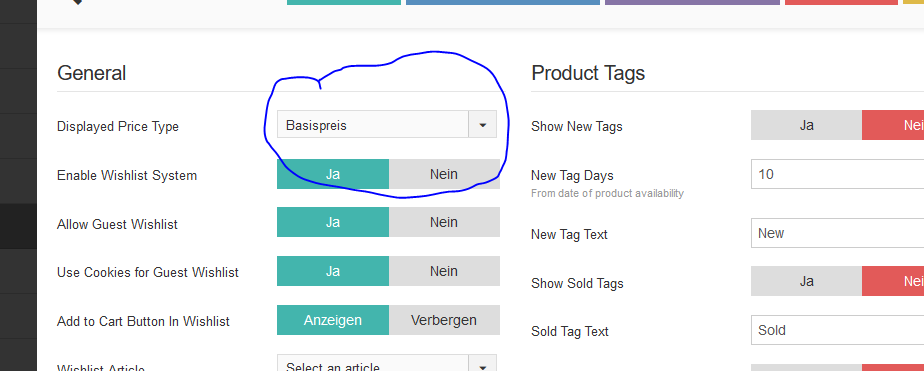Set Show New Tags to Ja
Screen dimensions: 924x371
(806, 125)
